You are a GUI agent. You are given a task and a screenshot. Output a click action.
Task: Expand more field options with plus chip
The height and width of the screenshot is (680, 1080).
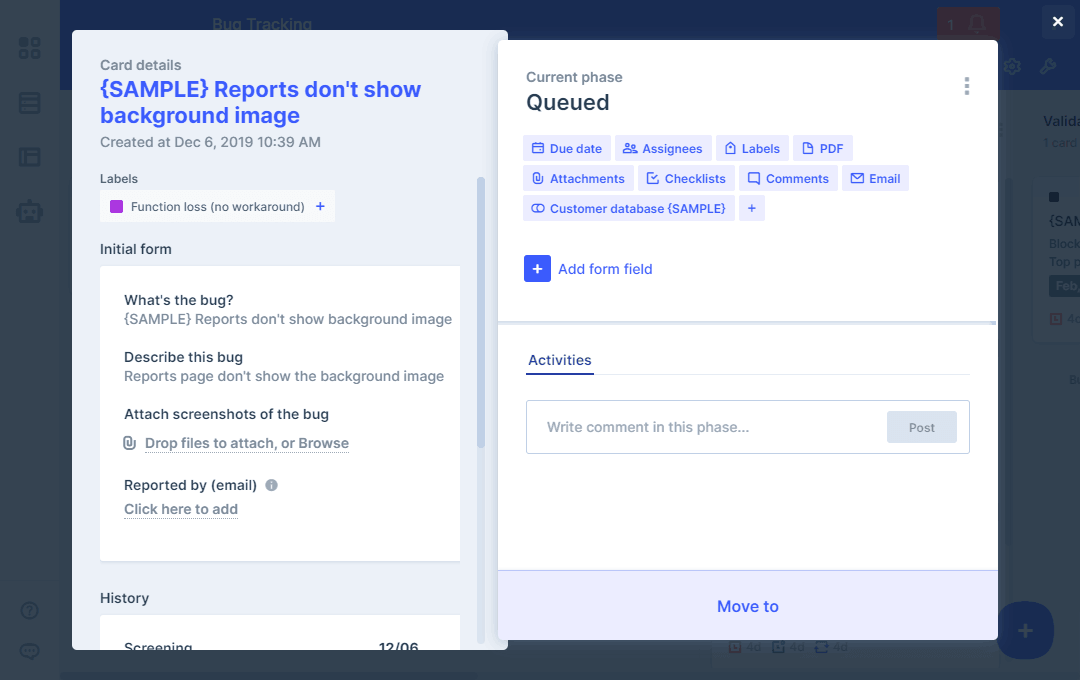click(752, 209)
